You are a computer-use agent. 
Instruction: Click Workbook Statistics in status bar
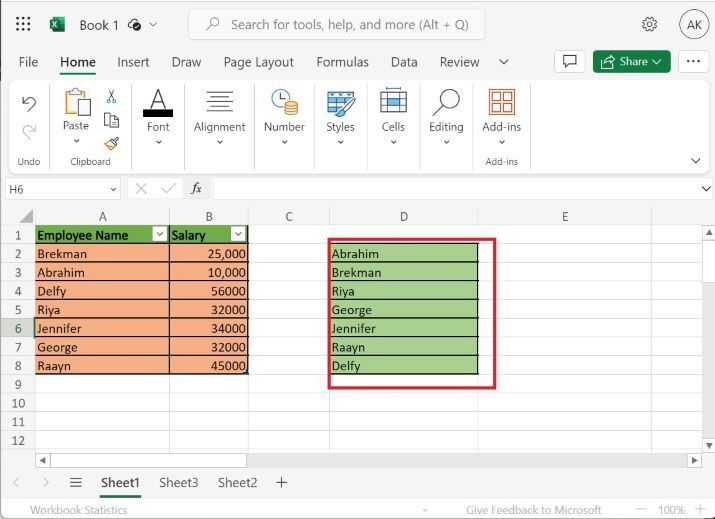pyautogui.click(x=78, y=510)
